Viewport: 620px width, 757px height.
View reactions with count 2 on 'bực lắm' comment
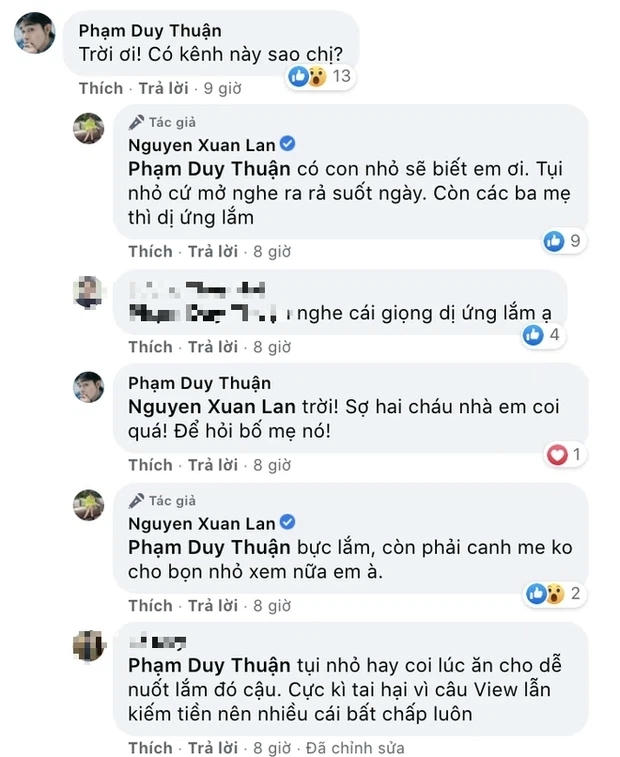pos(554,593)
